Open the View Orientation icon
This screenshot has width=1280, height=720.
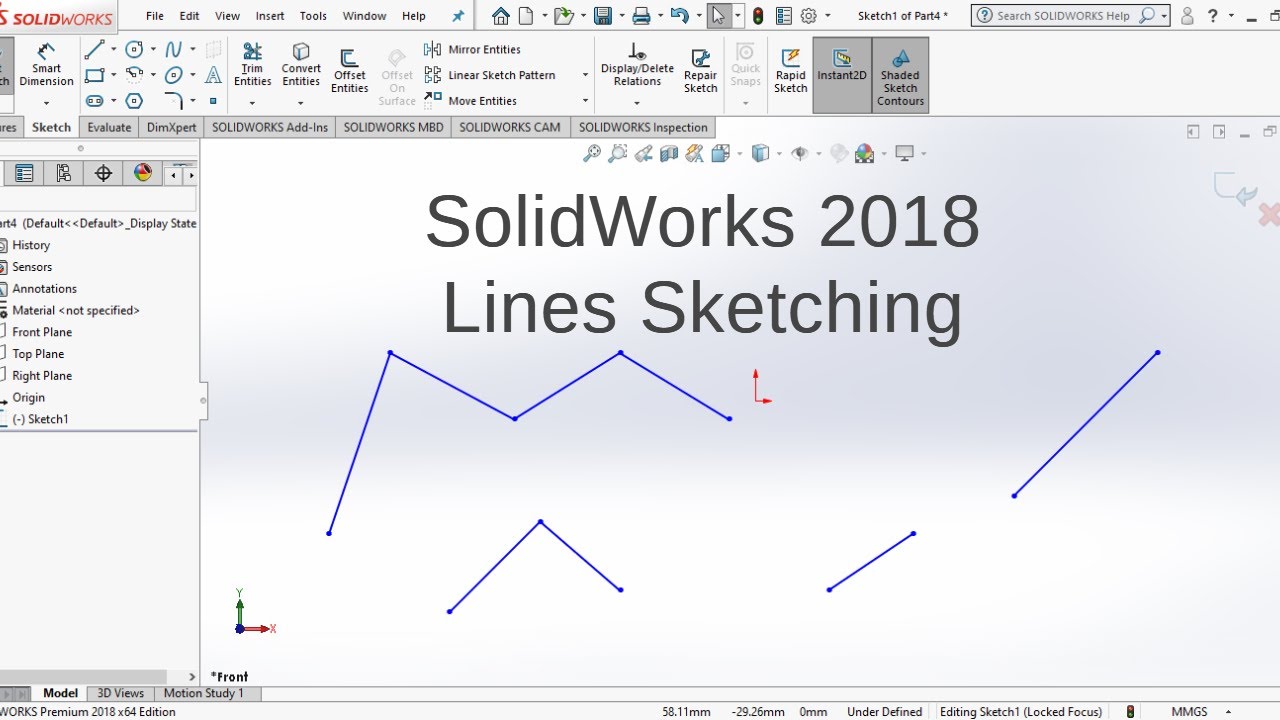[x=720, y=153]
